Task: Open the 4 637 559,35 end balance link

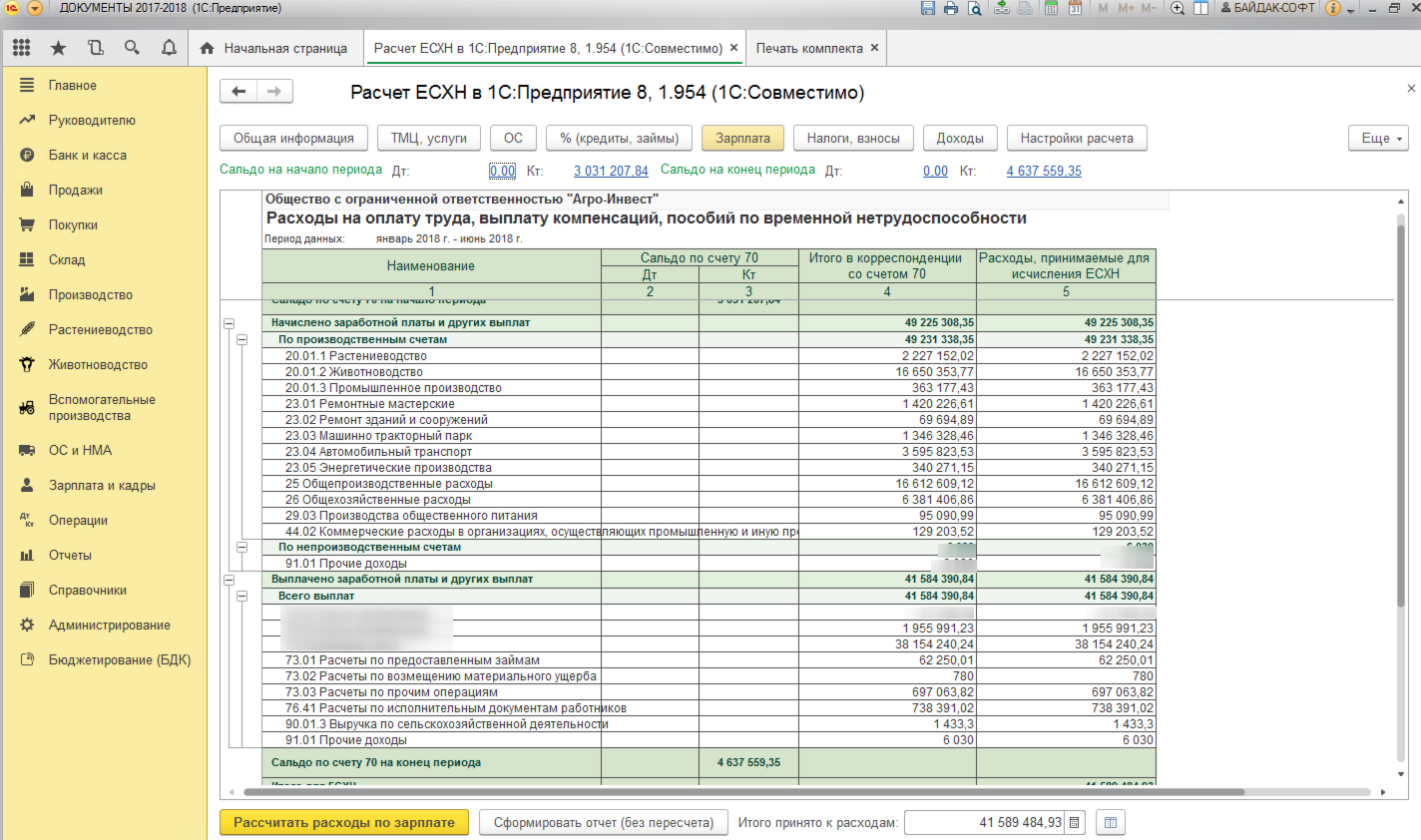Action: (x=1044, y=171)
